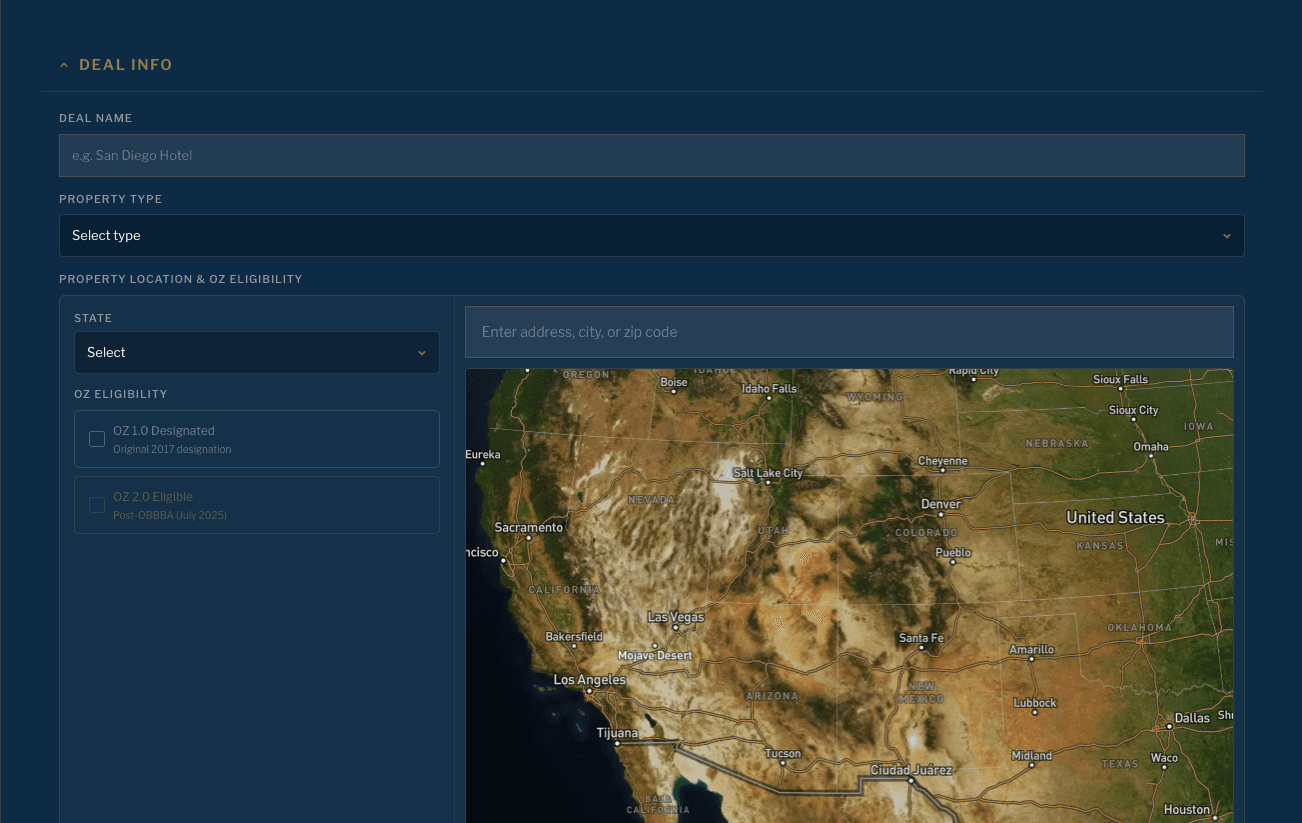Select the Salt Lake City map marker
This screenshot has width=1302, height=823.
click(767, 482)
